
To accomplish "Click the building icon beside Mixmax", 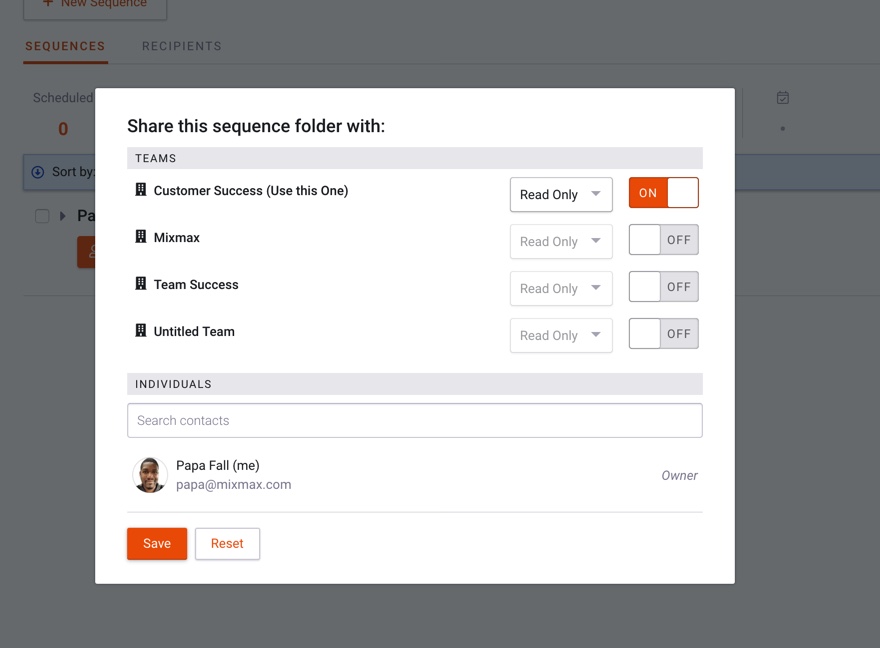I will [x=141, y=237].
